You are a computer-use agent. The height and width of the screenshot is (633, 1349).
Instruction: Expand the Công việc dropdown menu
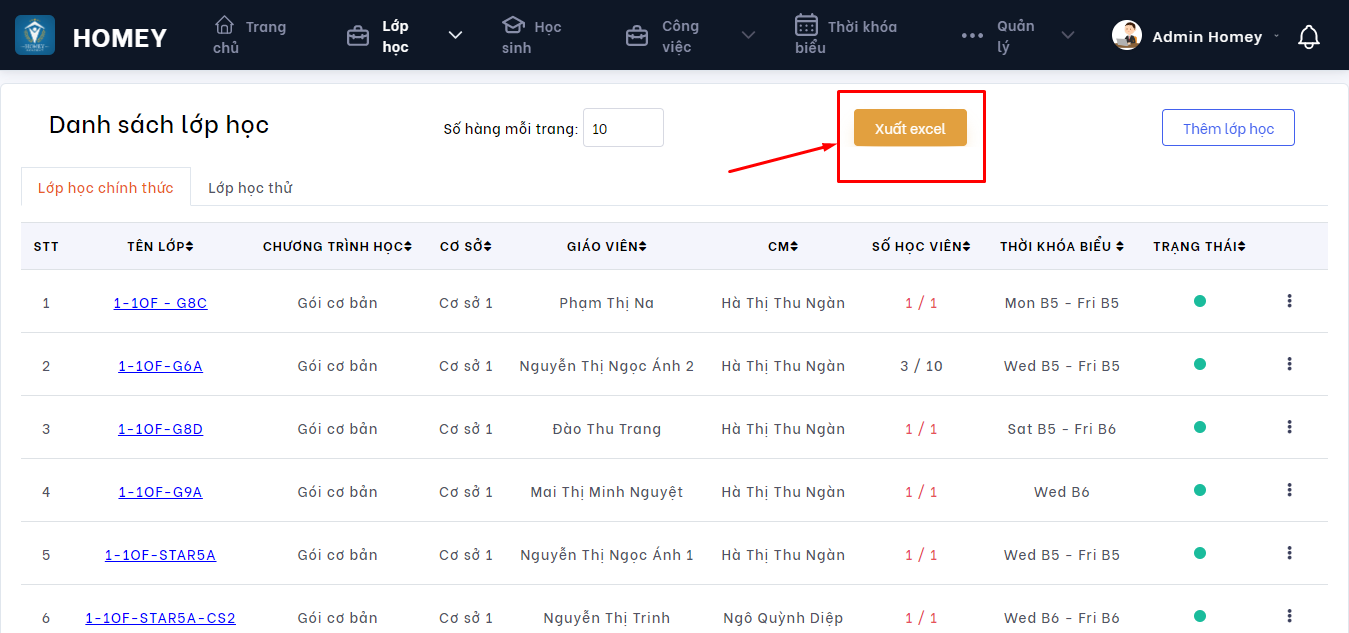pyautogui.click(x=748, y=36)
